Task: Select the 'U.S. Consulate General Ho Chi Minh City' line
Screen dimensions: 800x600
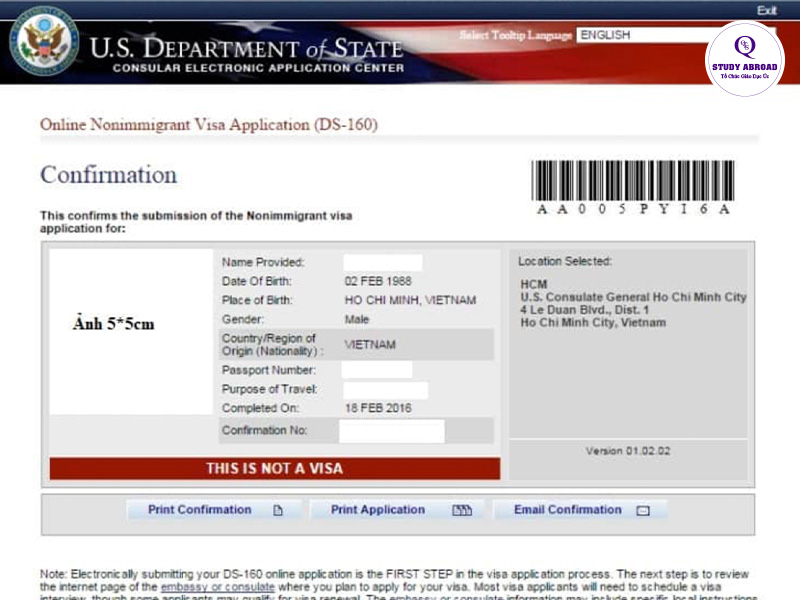Action: (x=633, y=297)
